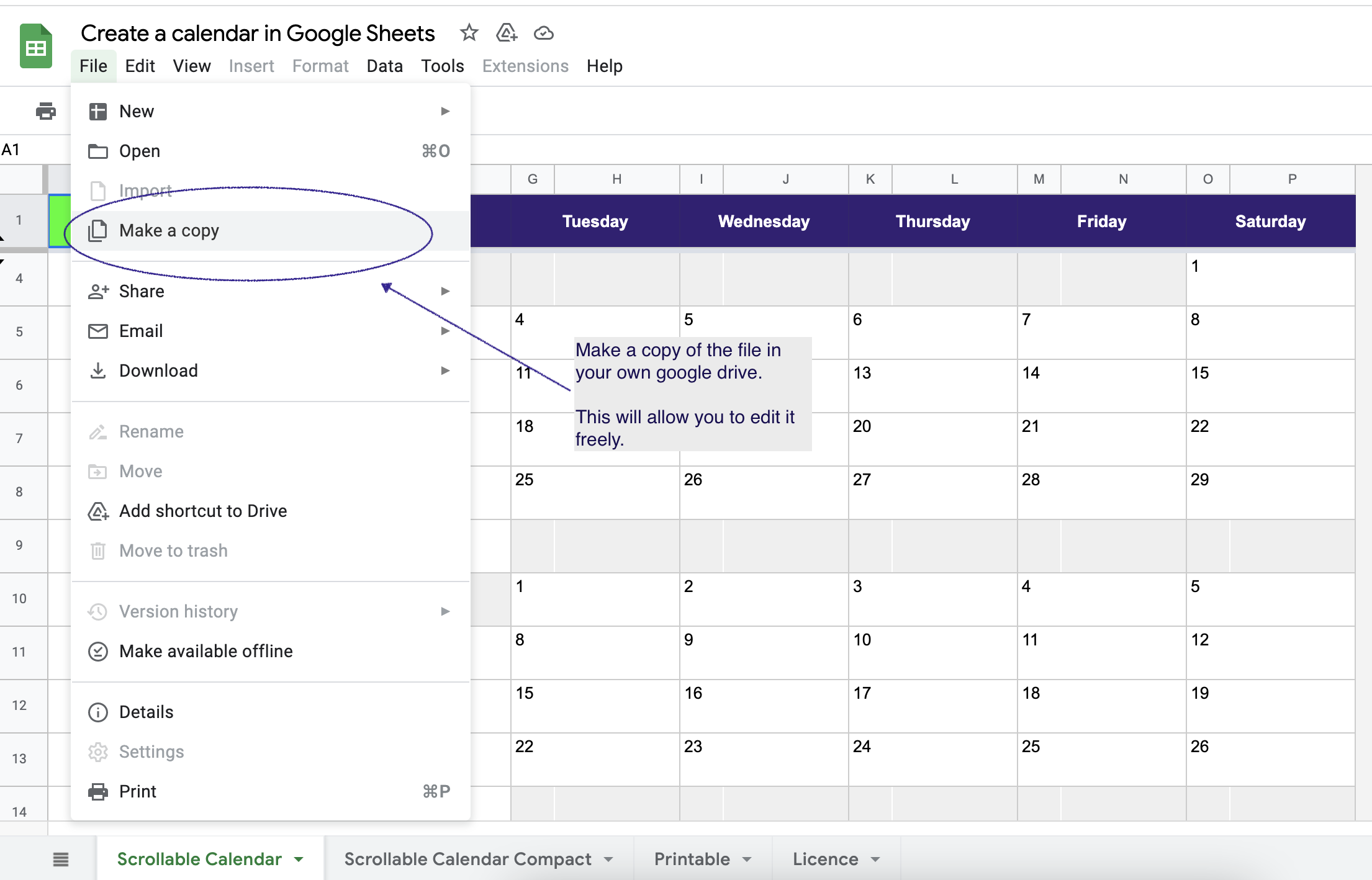The width and height of the screenshot is (1372, 880).
Task: Choose Make a copy from File menu
Action: 271,231
